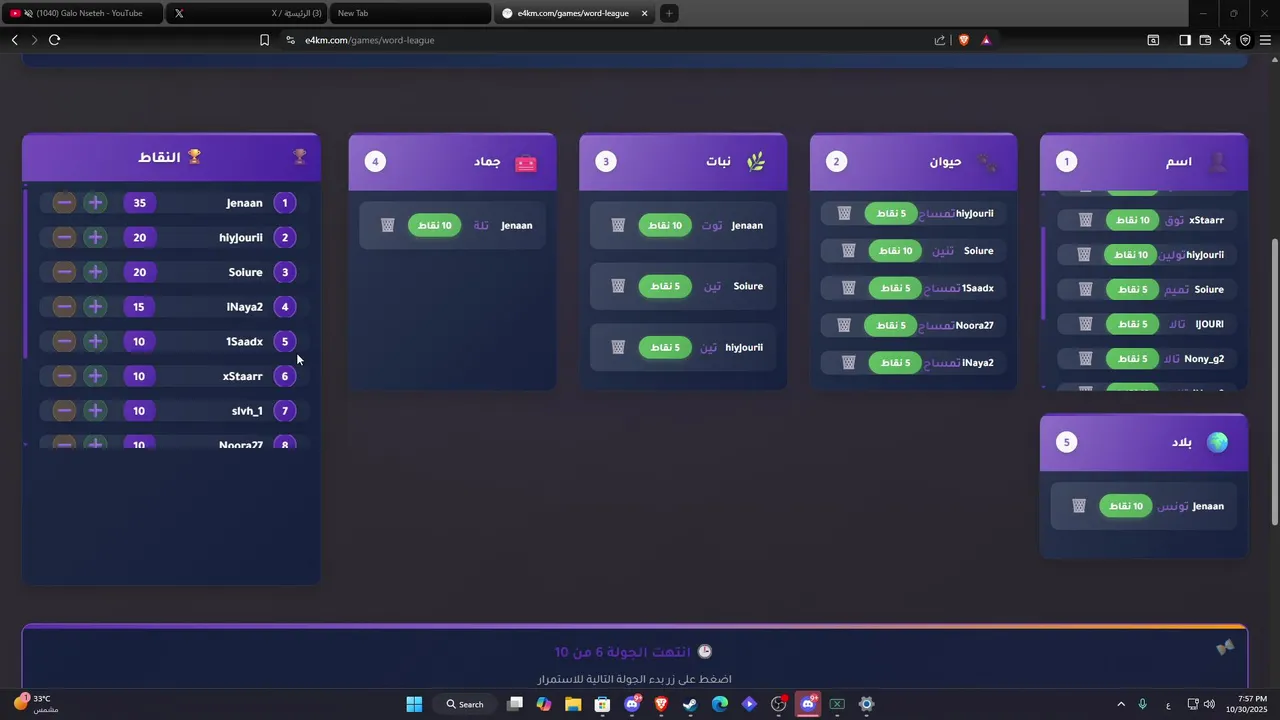Open File Explorer from taskbar
This screenshot has width=1280, height=720.
click(573, 704)
